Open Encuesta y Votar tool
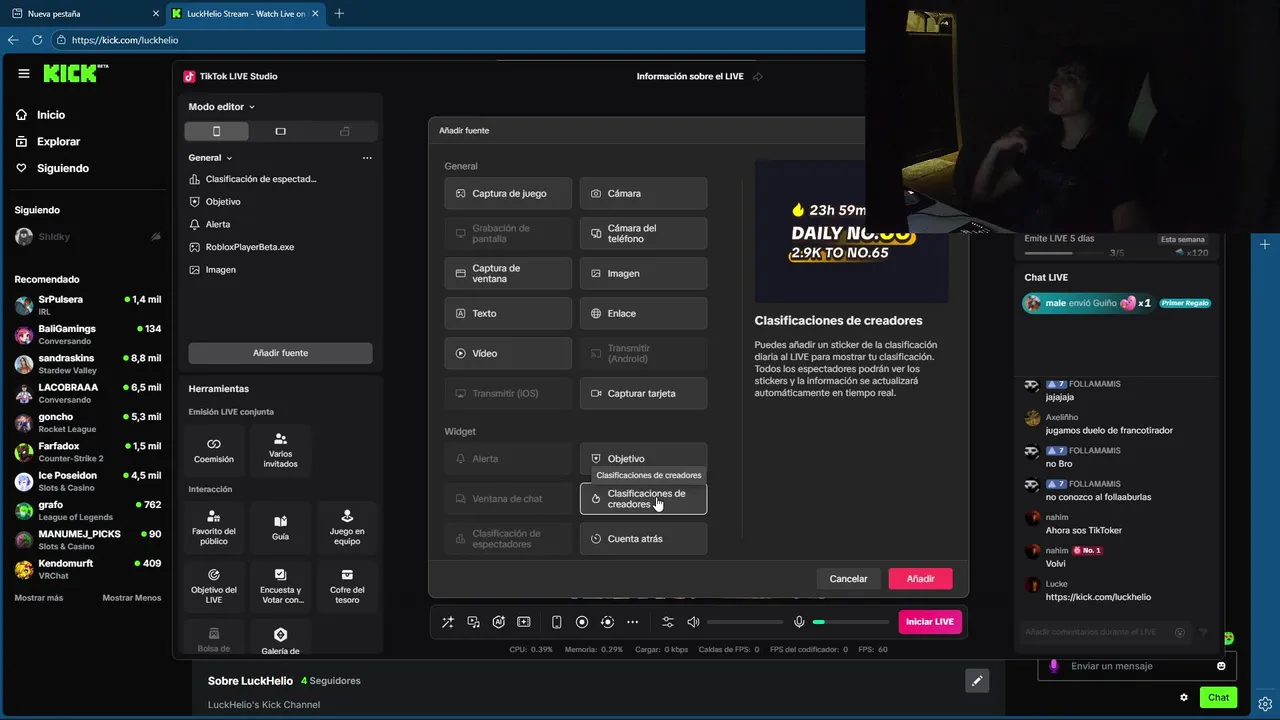The height and width of the screenshot is (720, 1280). pos(280,585)
